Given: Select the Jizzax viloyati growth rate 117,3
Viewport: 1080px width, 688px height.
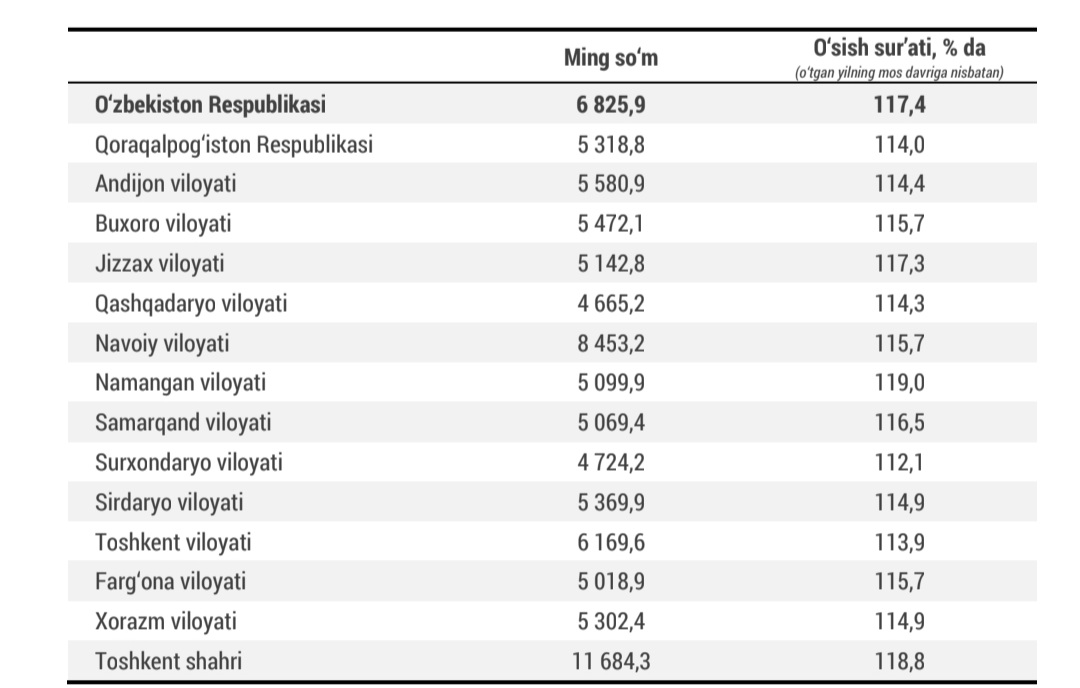Looking at the screenshot, I should click(900, 263).
